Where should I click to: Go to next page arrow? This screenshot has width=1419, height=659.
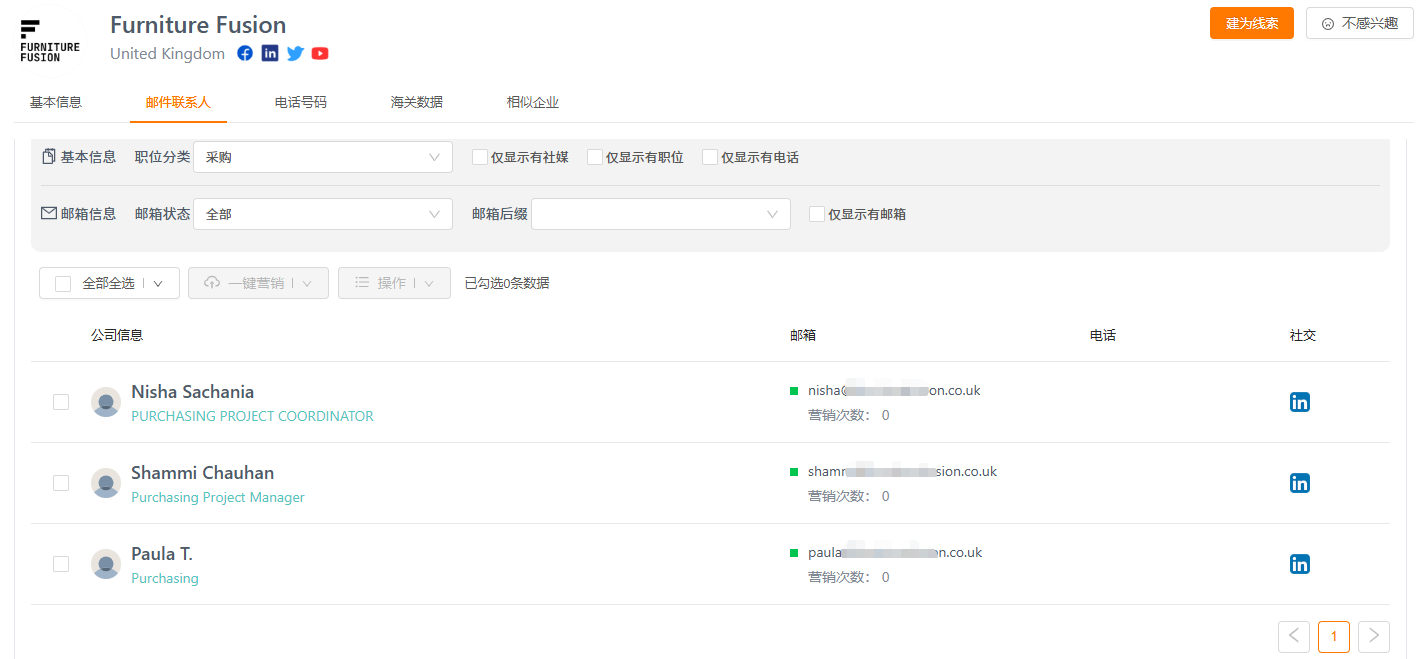point(1374,636)
